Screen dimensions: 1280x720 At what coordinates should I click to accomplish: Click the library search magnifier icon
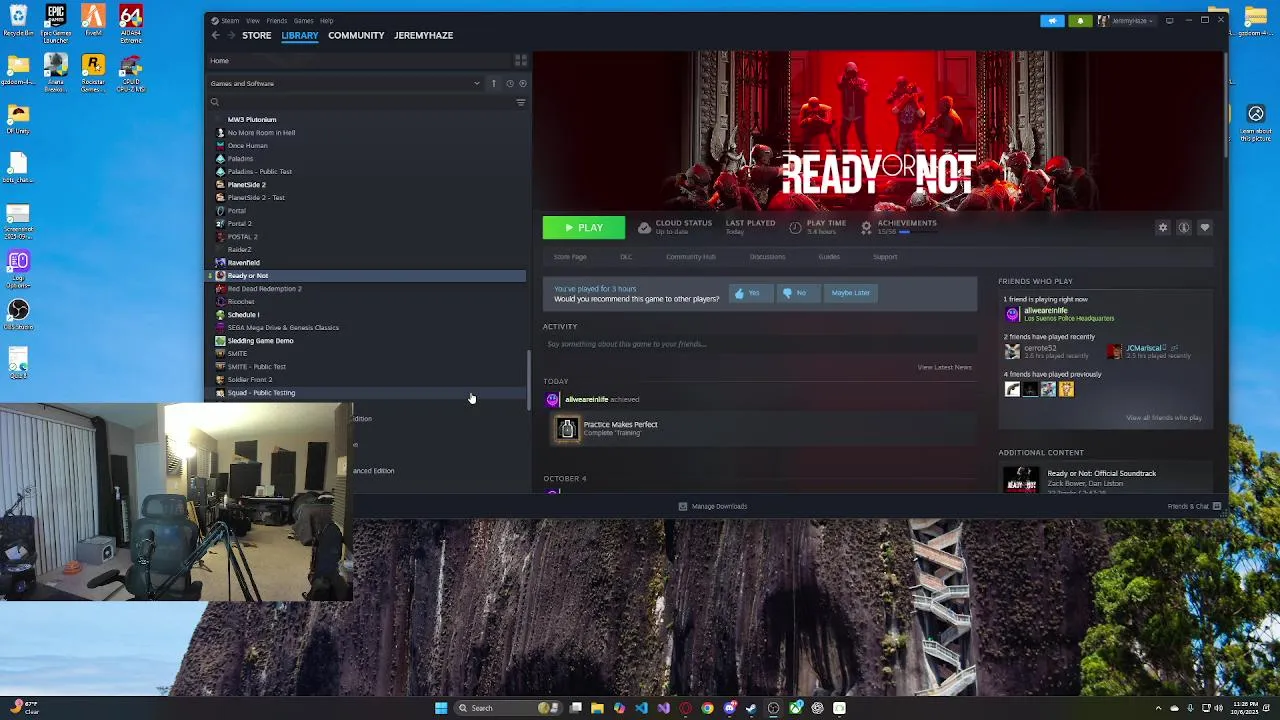(x=215, y=102)
